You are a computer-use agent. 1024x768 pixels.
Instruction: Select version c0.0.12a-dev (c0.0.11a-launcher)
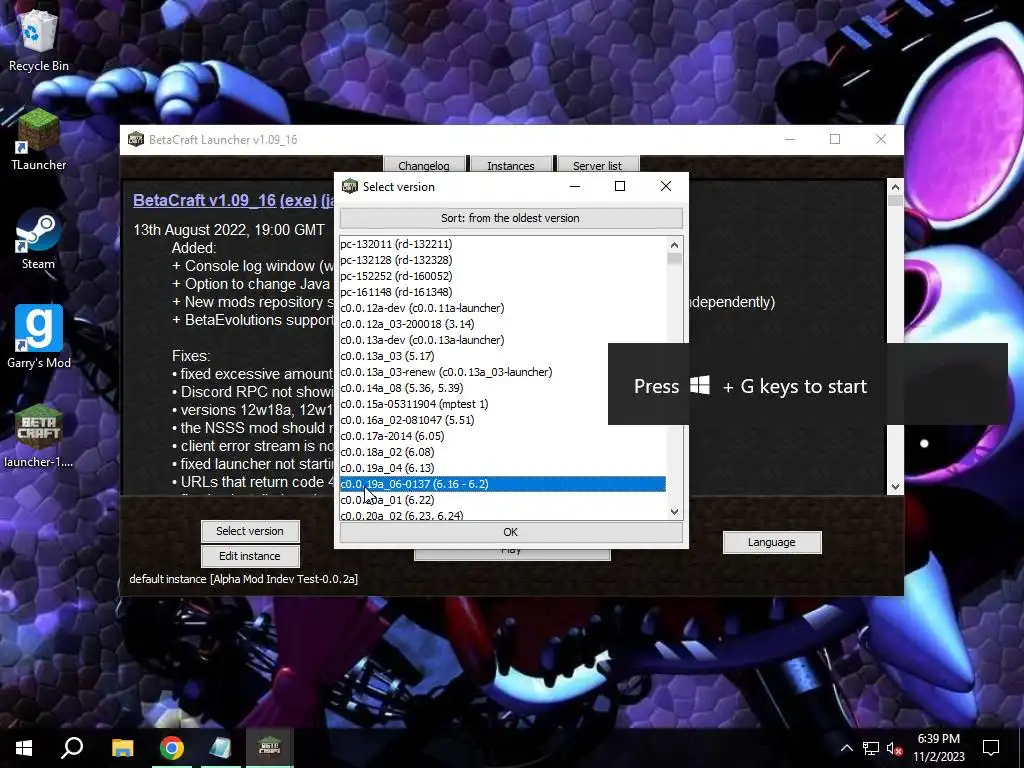[502, 308]
